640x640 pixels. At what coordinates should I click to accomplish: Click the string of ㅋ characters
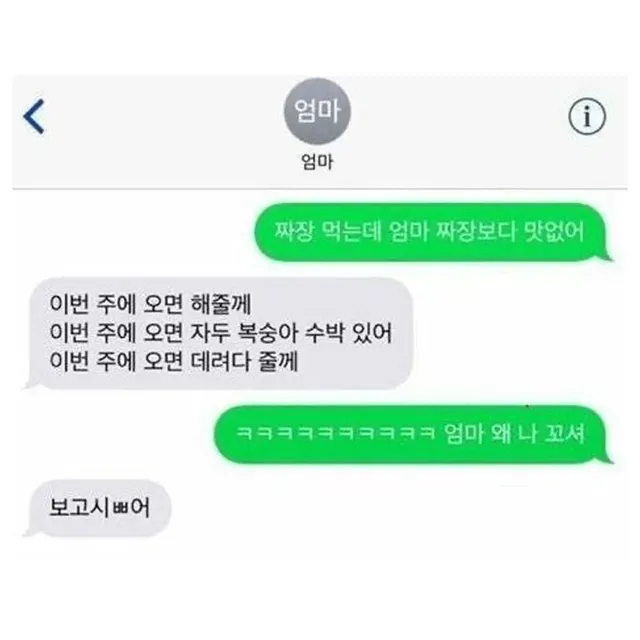(336, 433)
